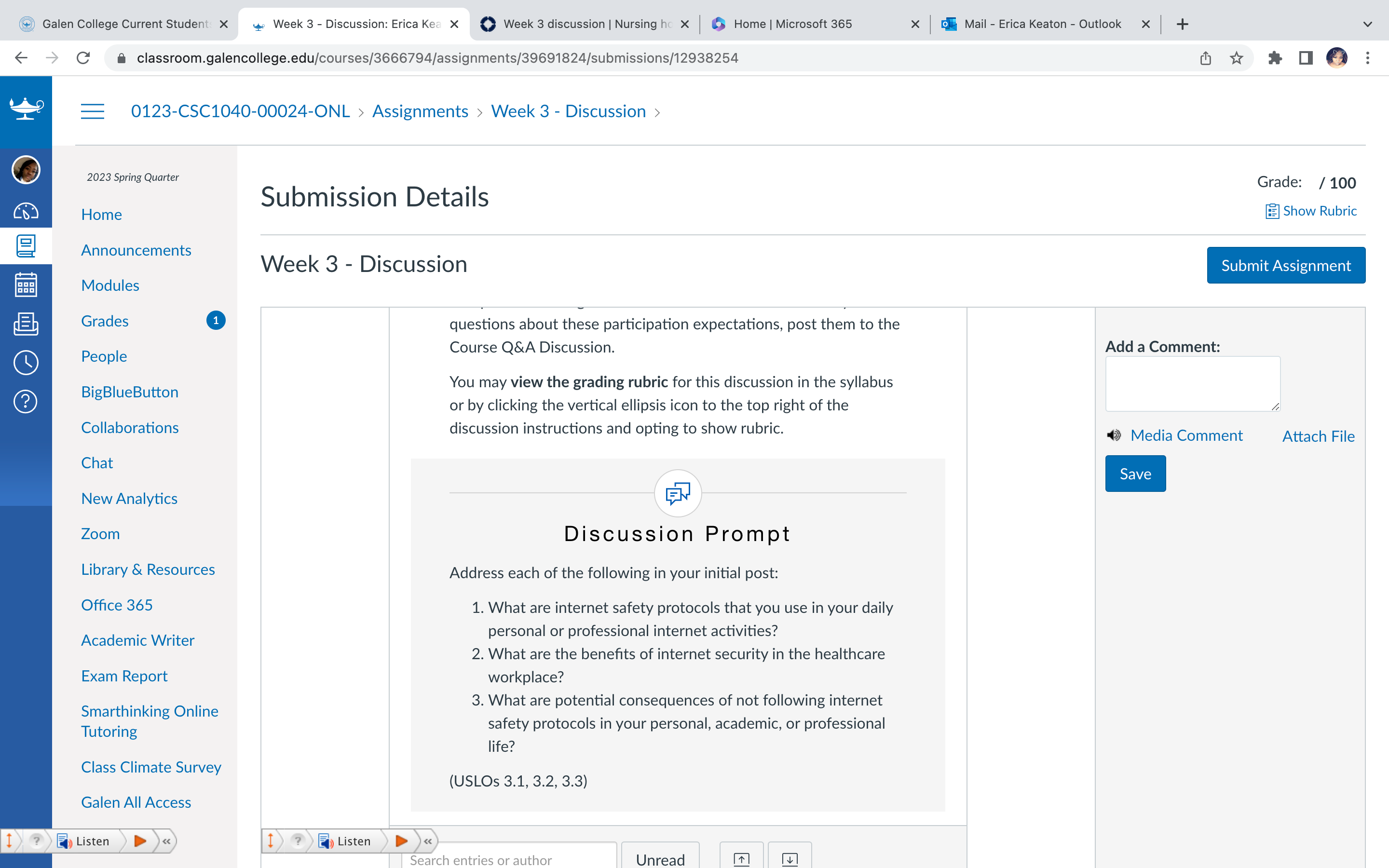Click the Add a Comment text box

[x=1193, y=383]
